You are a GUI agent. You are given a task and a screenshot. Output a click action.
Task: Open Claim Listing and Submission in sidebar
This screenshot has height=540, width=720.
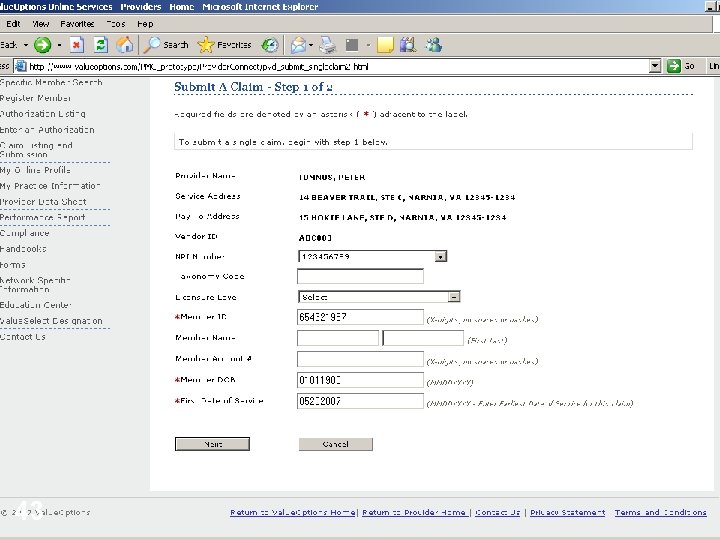coord(36,150)
